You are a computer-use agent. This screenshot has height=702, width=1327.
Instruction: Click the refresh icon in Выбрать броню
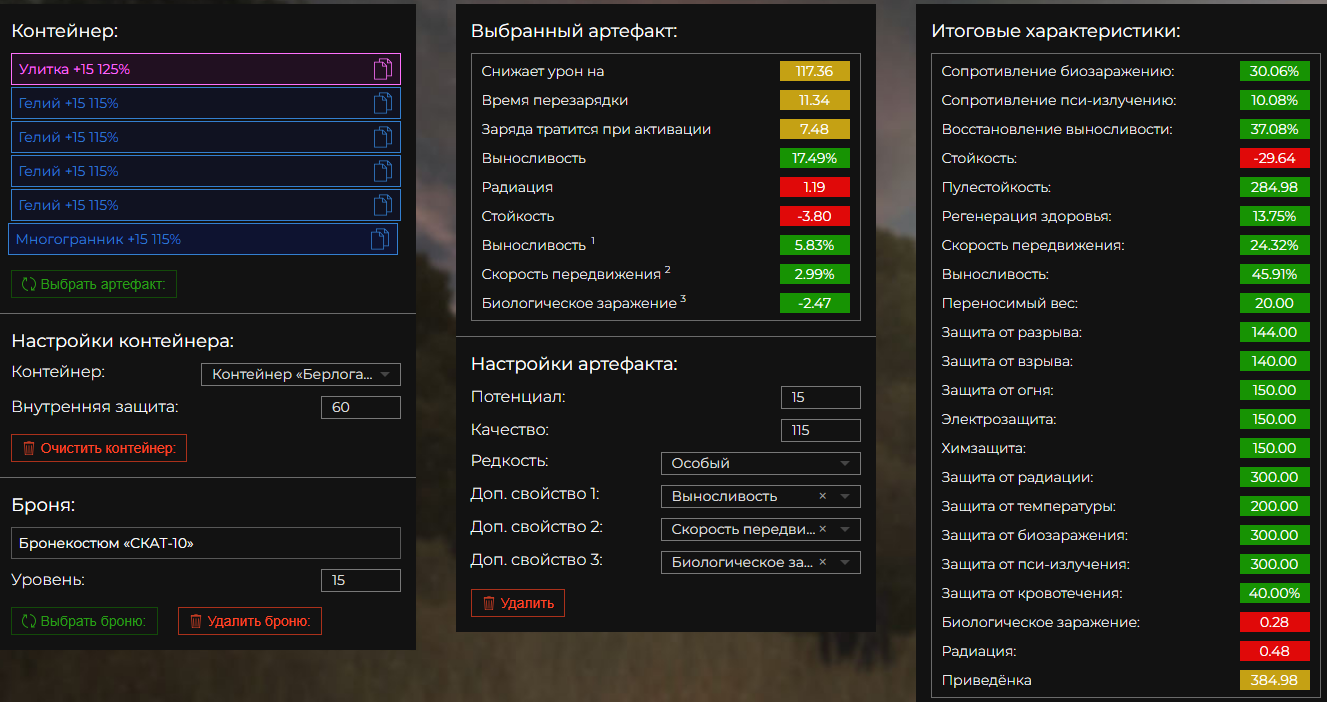point(28,621)
